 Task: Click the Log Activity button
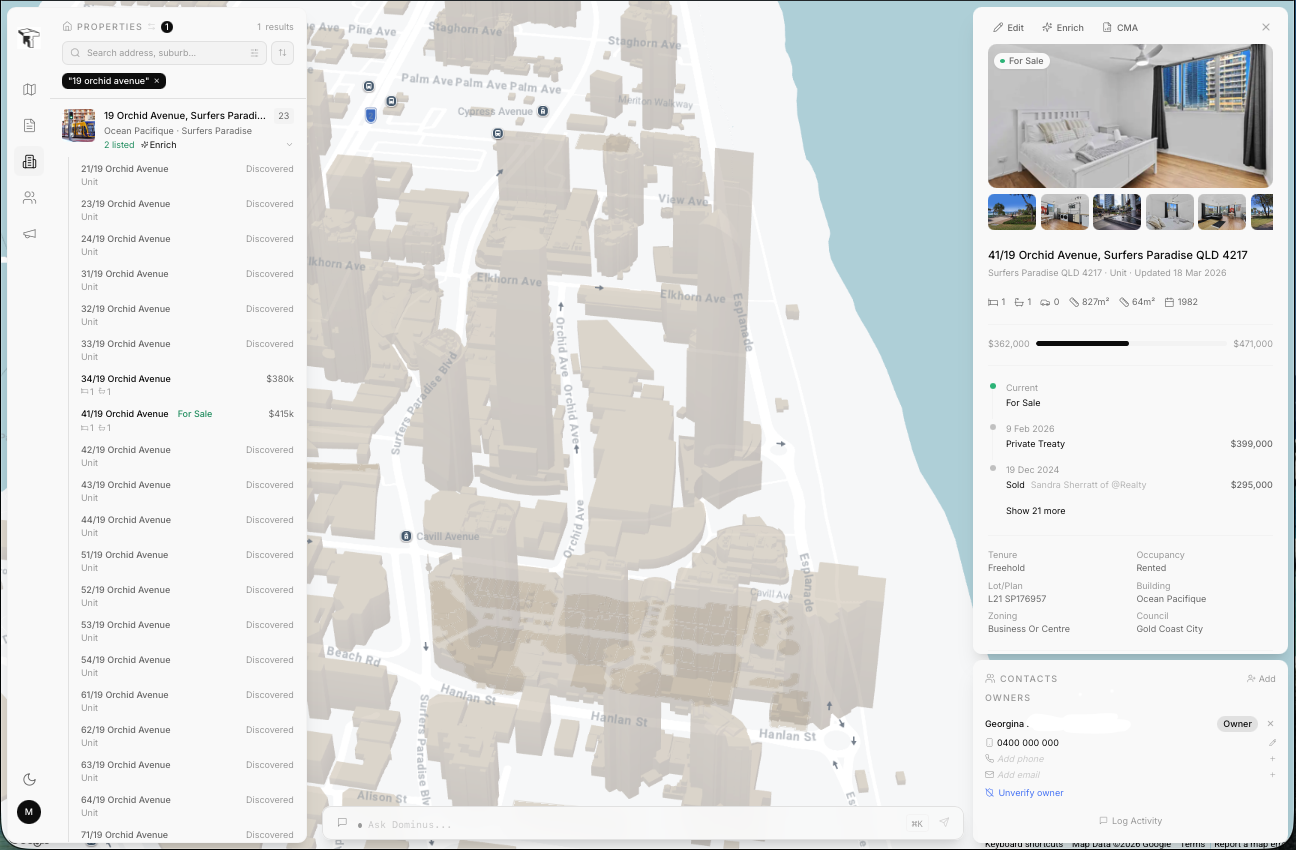click(x=1130, y=821)
